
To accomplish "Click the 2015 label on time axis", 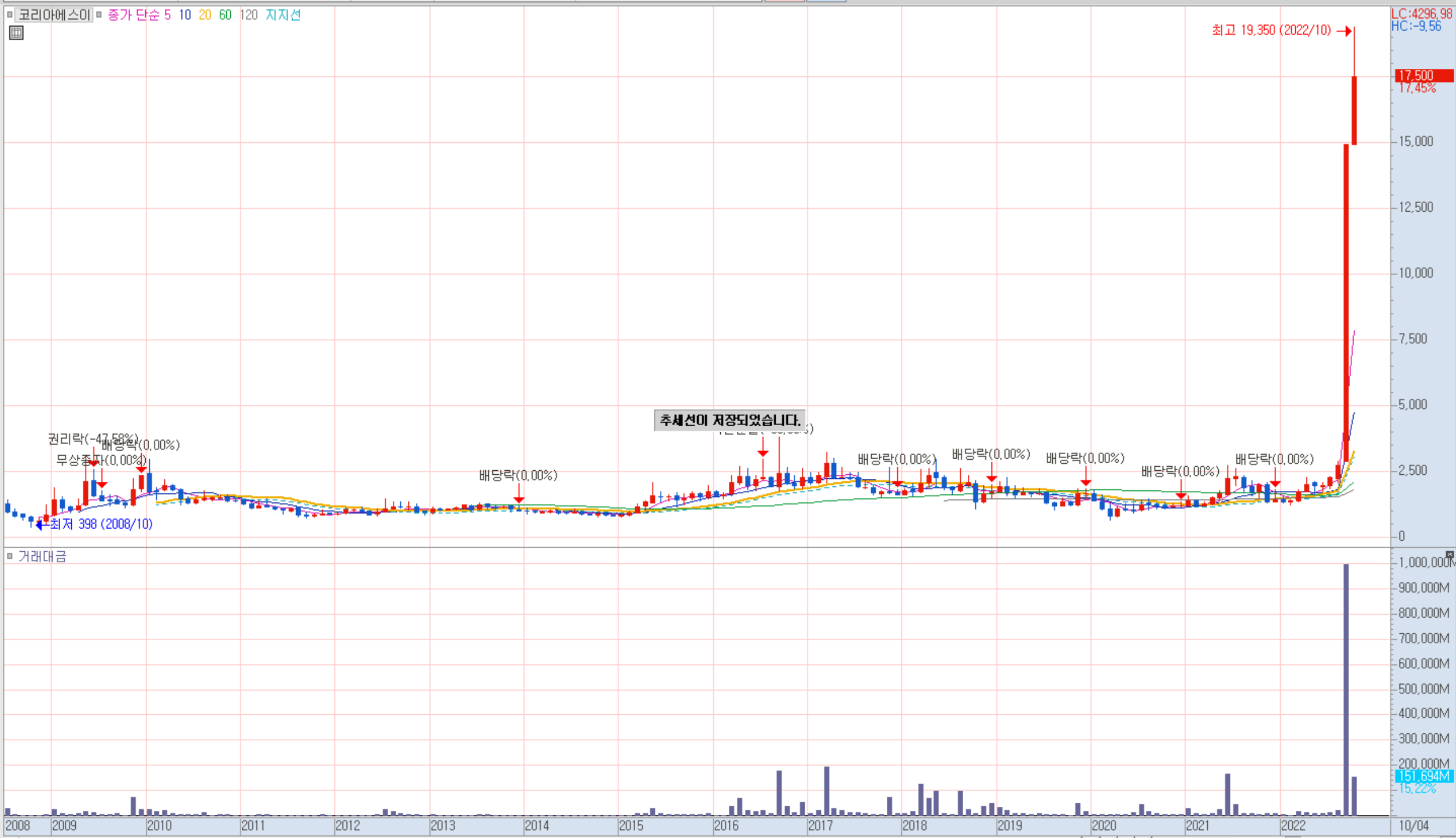I will coord(631,826).
